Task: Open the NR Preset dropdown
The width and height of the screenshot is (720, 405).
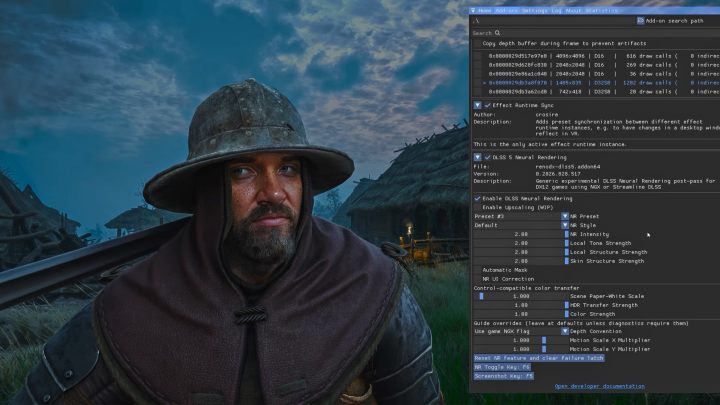Action: click(x=521, y=216)
